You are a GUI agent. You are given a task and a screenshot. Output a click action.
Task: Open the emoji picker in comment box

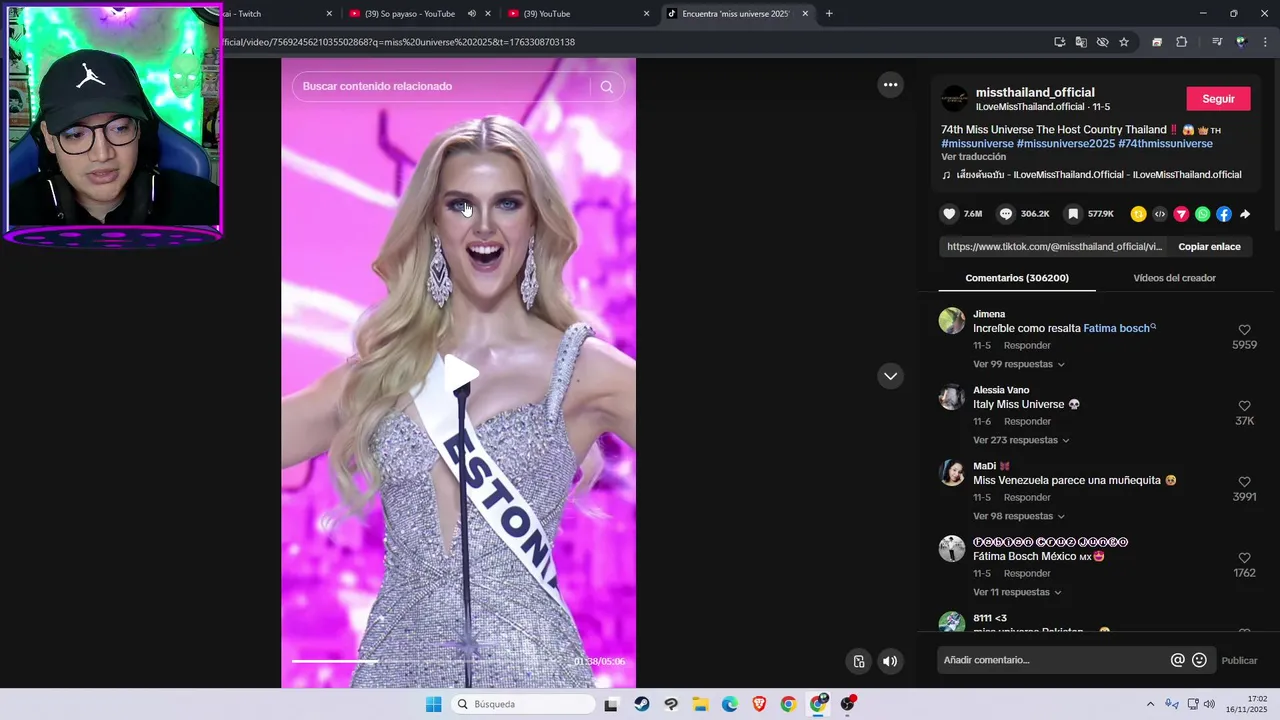[1200, 660]
